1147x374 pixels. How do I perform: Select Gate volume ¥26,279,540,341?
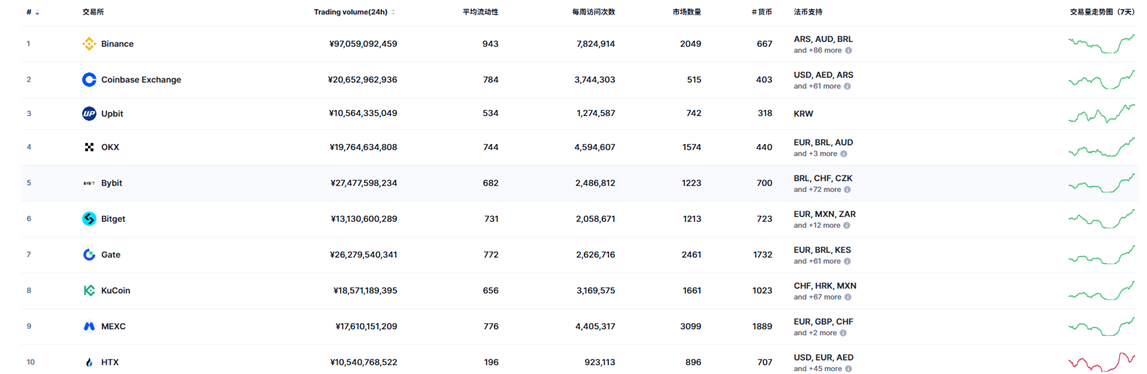coord(364,255)
